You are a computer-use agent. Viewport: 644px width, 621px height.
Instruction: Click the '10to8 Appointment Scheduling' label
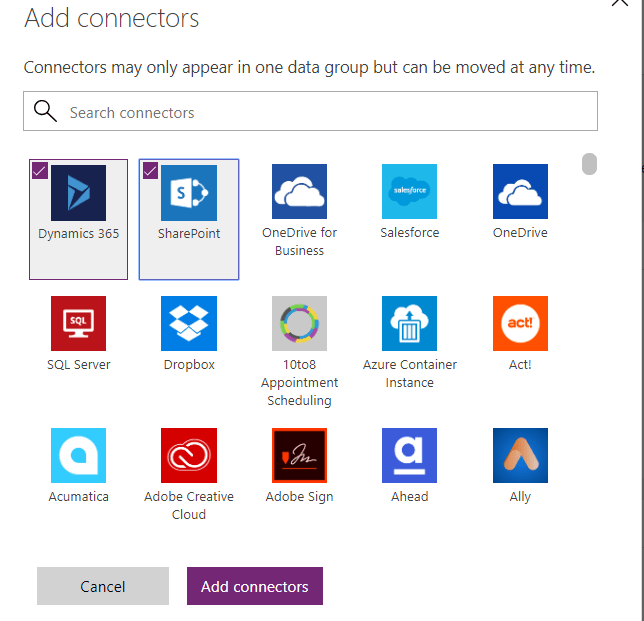coord(299,382)
